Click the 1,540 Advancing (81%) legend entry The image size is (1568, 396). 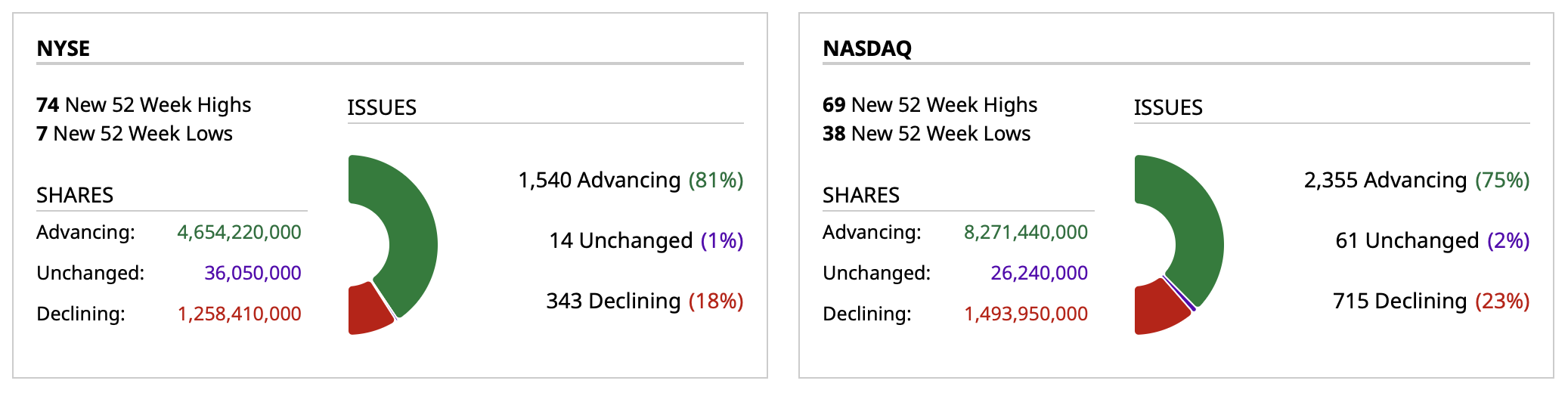point(631,180)
